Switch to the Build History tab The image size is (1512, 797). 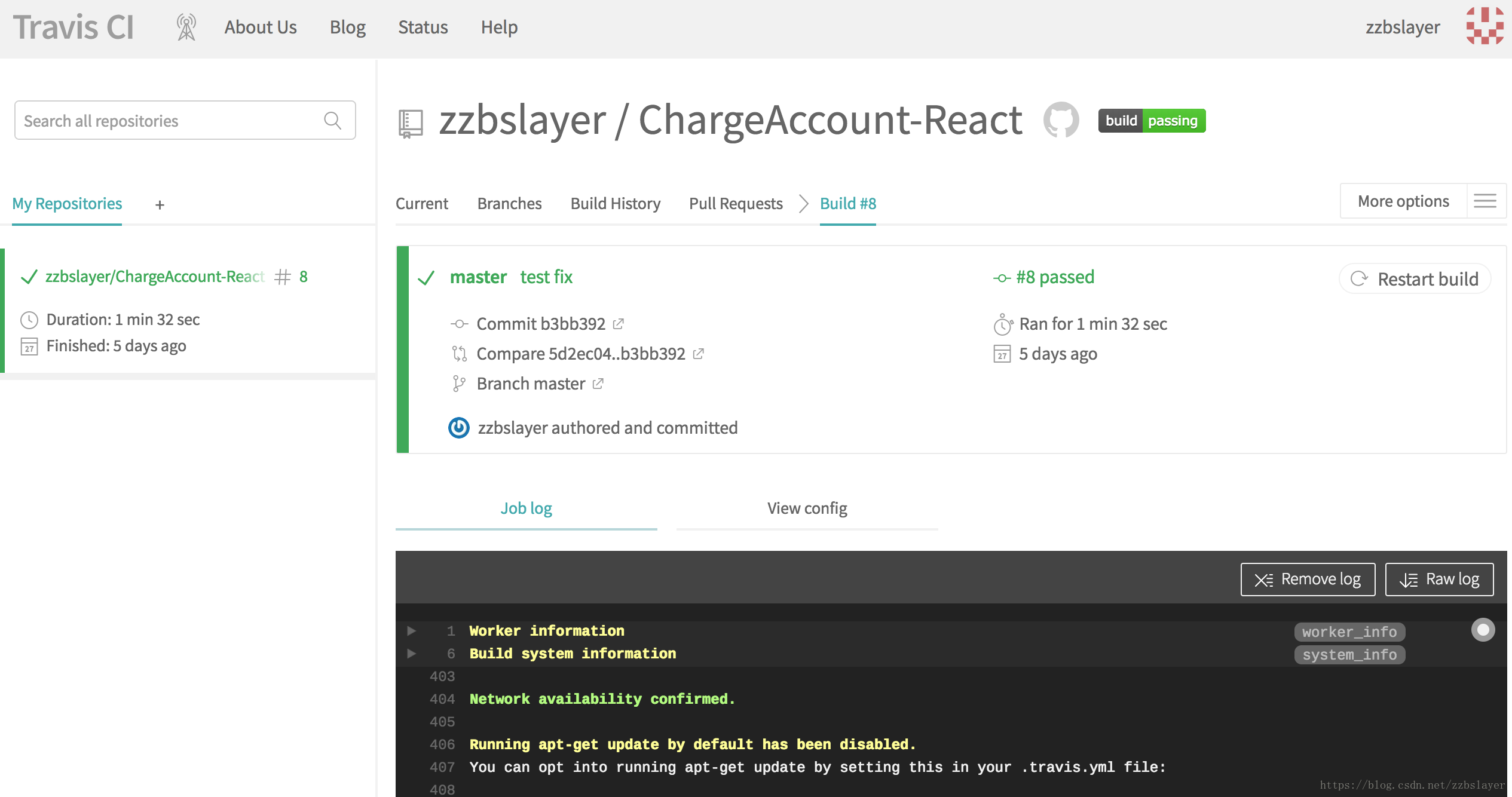[615, 204]
